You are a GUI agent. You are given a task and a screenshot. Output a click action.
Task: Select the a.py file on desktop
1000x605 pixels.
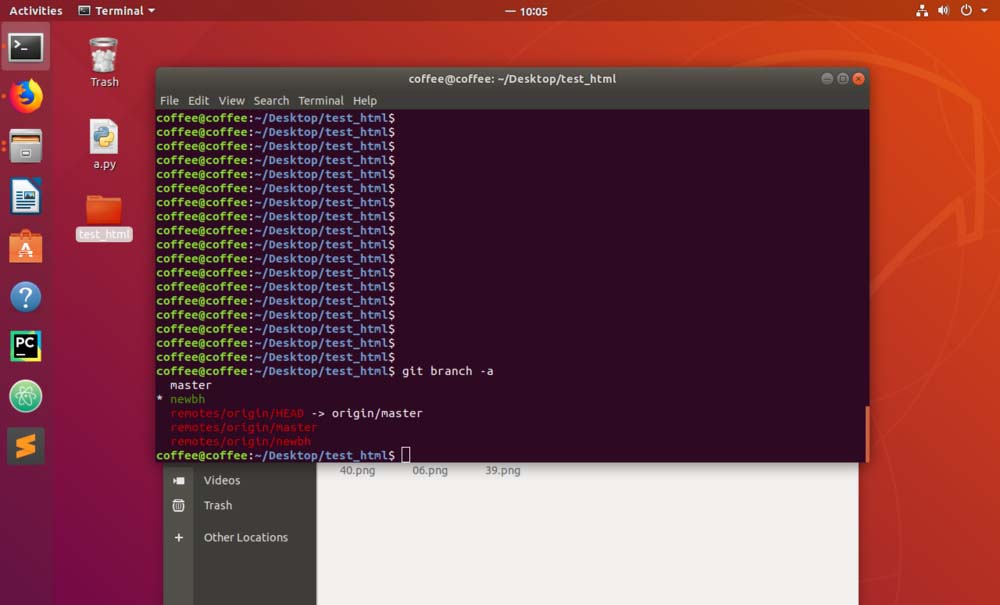(104, 145)
